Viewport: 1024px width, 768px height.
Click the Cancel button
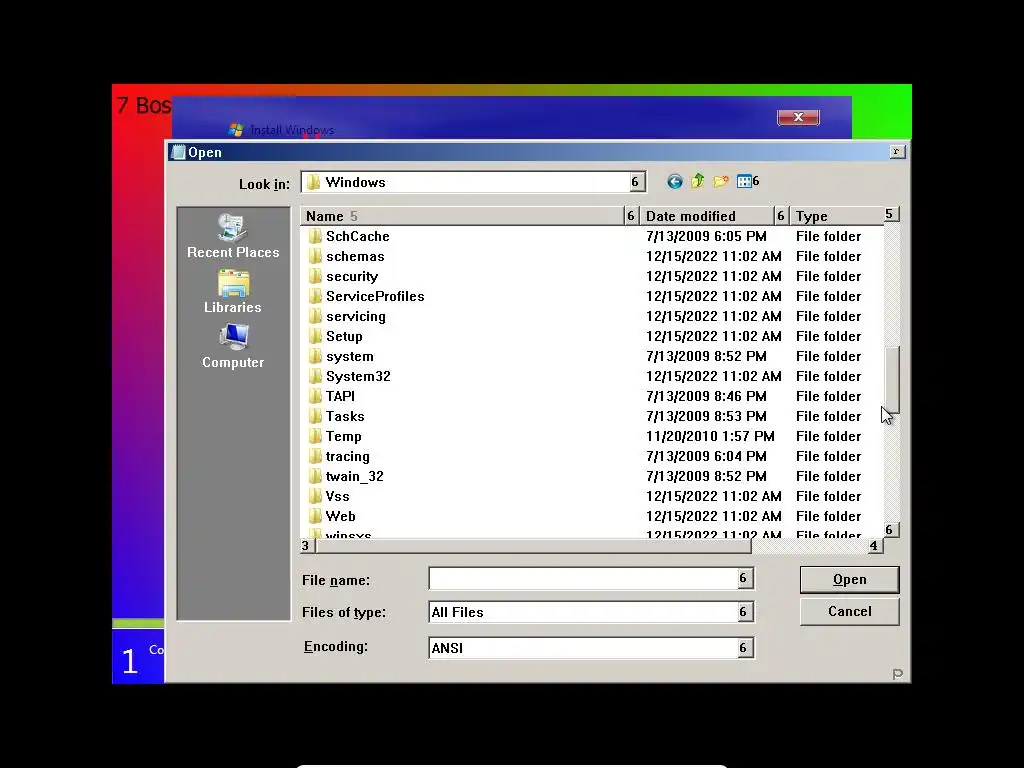[x=850, y=611]
